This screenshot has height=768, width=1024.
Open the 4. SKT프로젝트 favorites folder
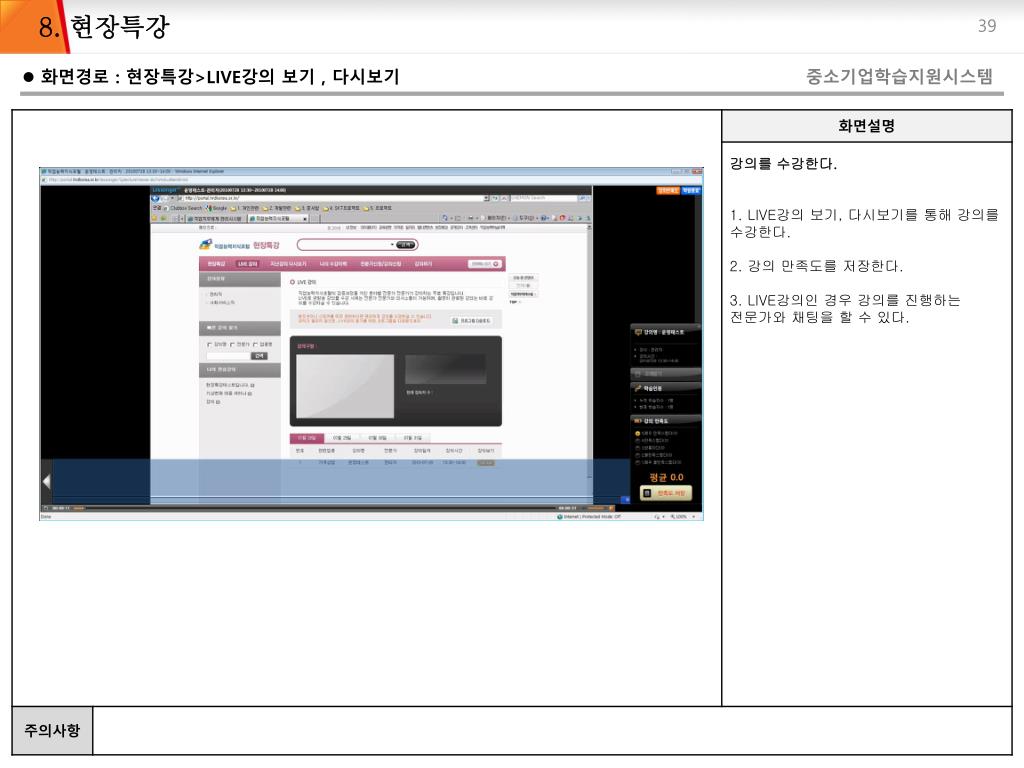tap(342, 208)
